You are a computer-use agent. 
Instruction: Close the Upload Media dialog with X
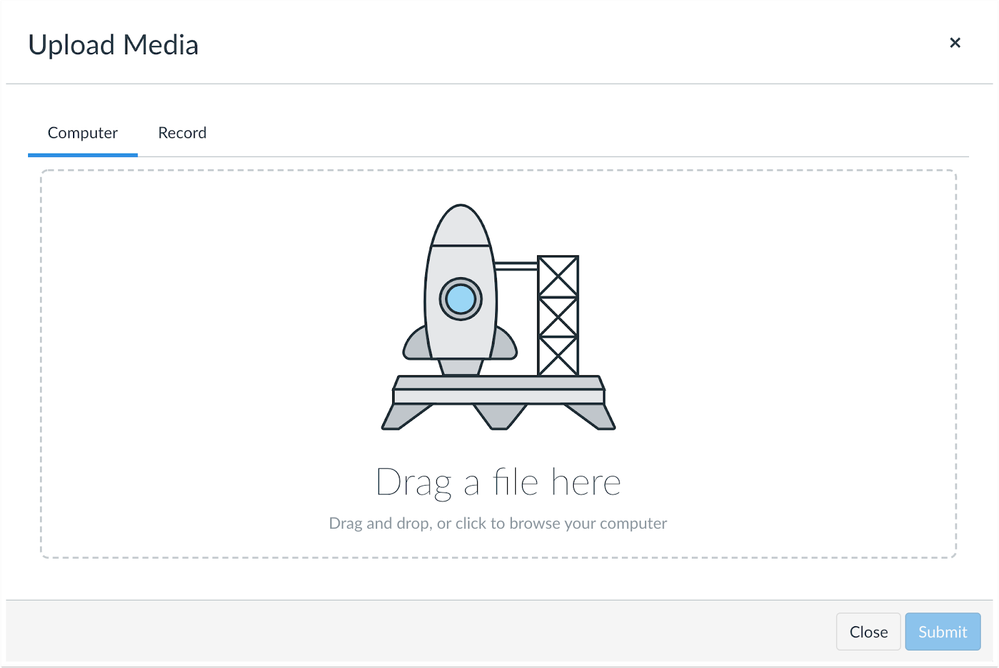(954, 43)
